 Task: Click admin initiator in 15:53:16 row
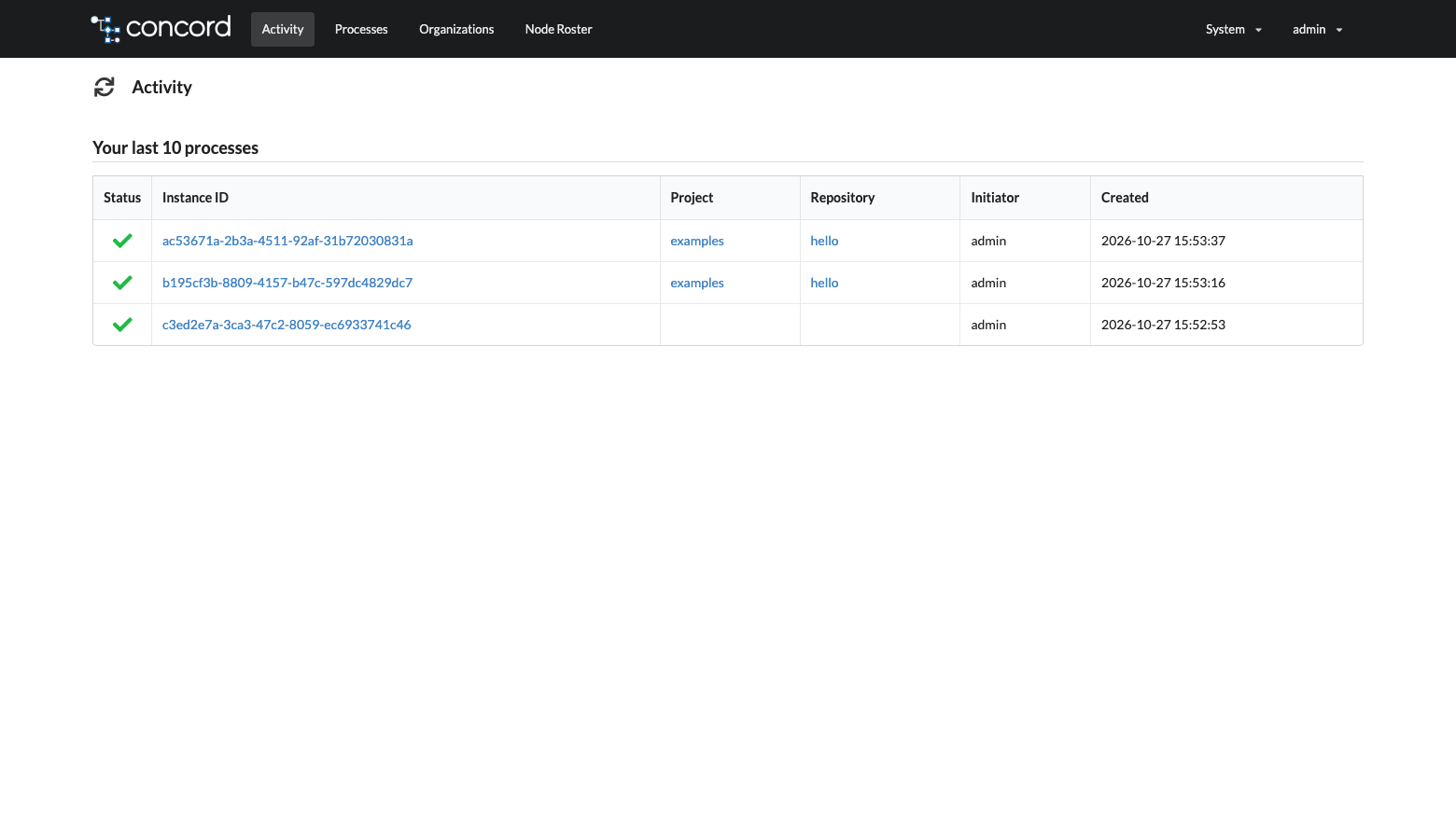988,283
